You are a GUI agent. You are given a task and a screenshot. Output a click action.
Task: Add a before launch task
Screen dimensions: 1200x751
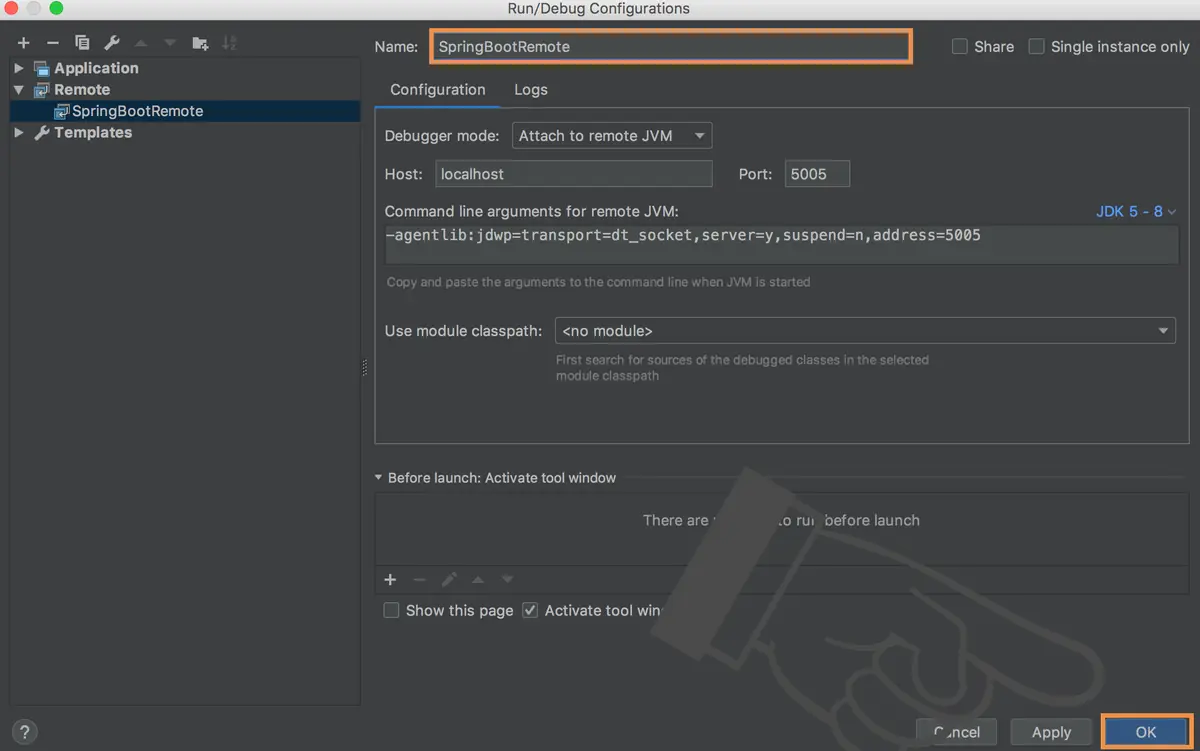pyautogui.click(x=390, y=580)
